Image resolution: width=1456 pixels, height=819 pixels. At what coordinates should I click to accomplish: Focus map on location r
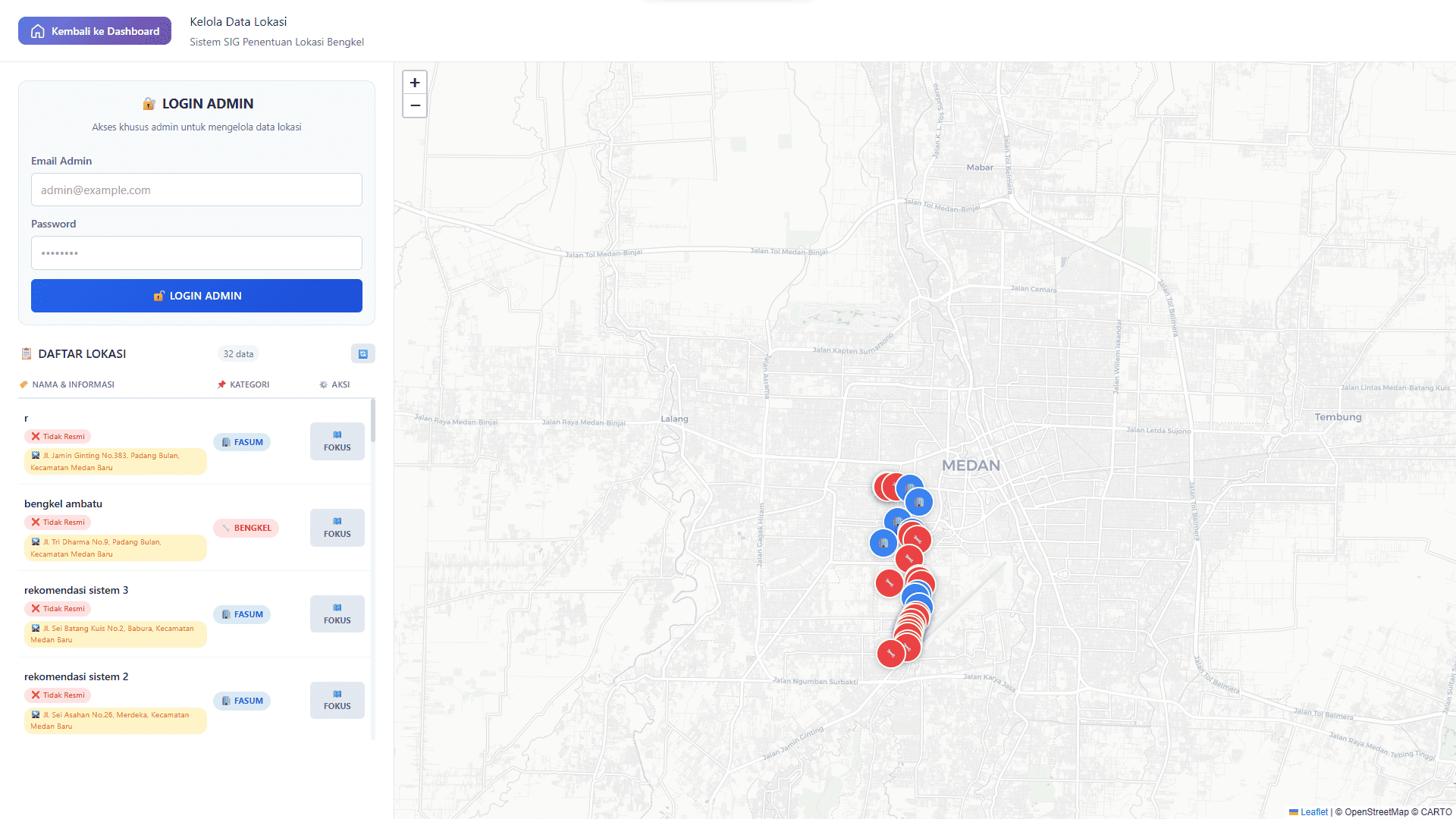pos(337,441)
